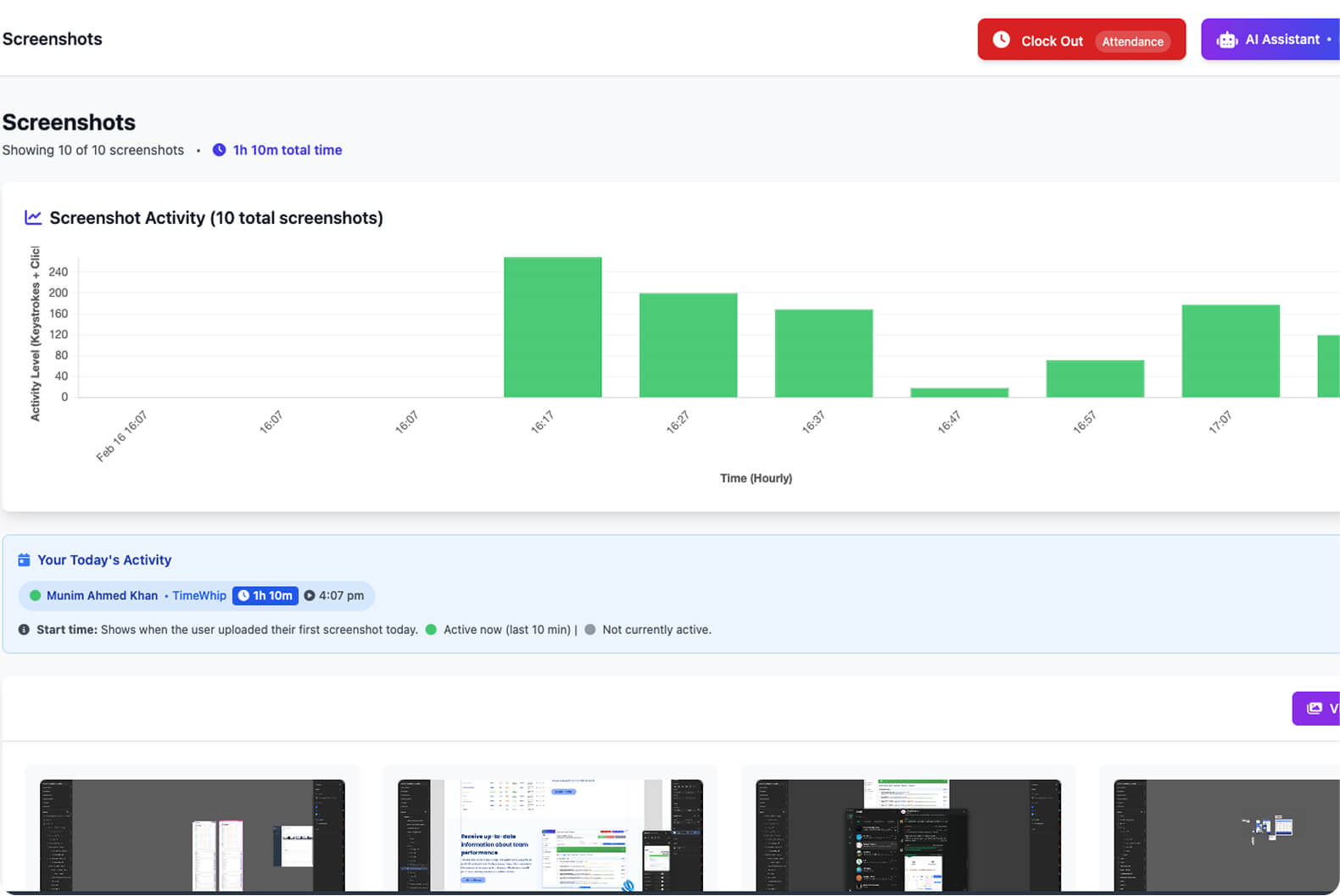Click the green status dot beside Munim Ahmed Khan

click(x=36, y=596)
